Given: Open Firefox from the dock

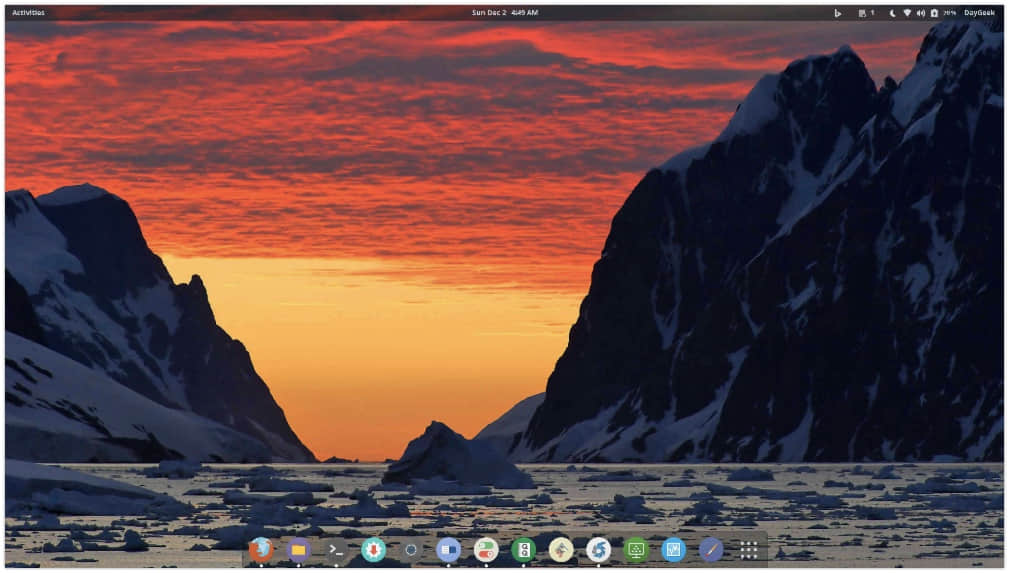Looking at the screenshot, I should click(x=261, y=549).
